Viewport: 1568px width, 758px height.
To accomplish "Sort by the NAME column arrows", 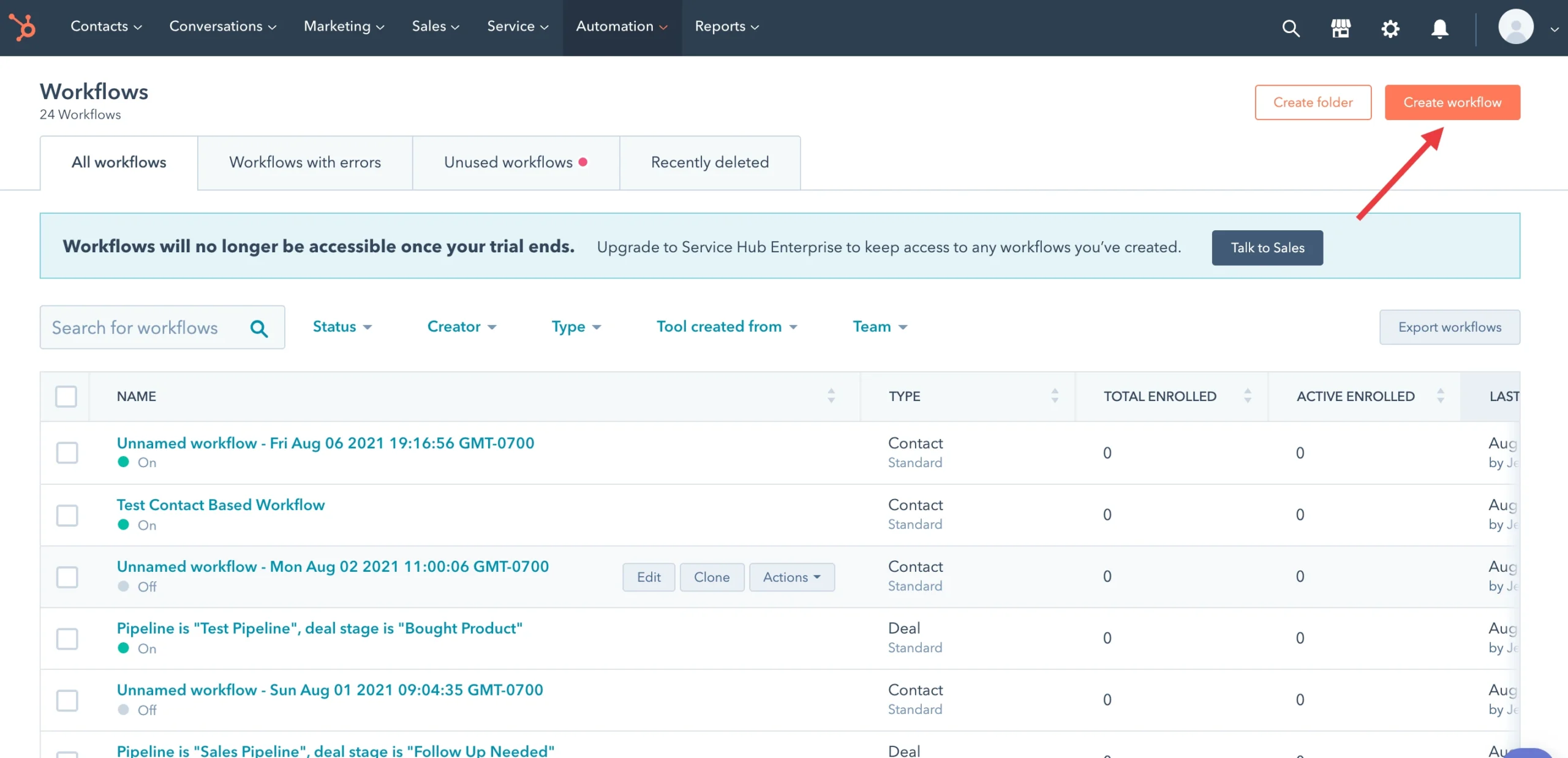I will (831, 396).
